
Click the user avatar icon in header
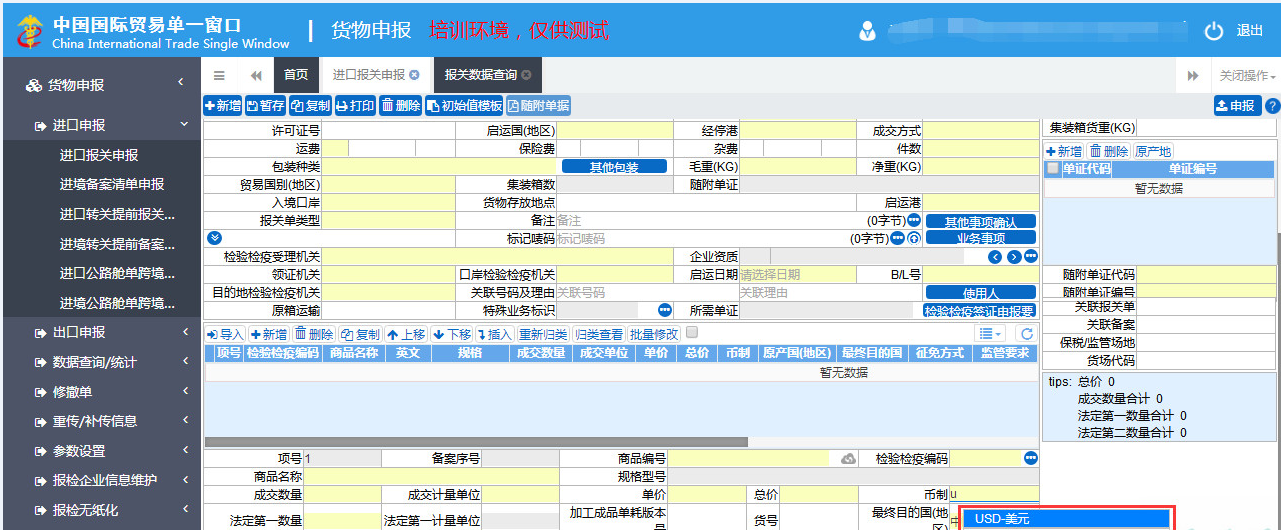867,31
